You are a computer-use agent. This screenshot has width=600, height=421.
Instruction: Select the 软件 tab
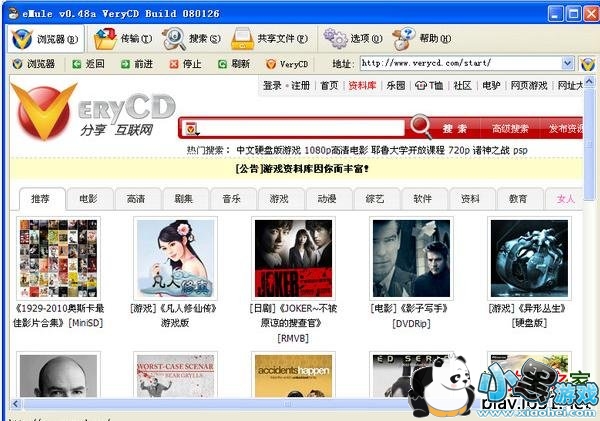[423, 199]
